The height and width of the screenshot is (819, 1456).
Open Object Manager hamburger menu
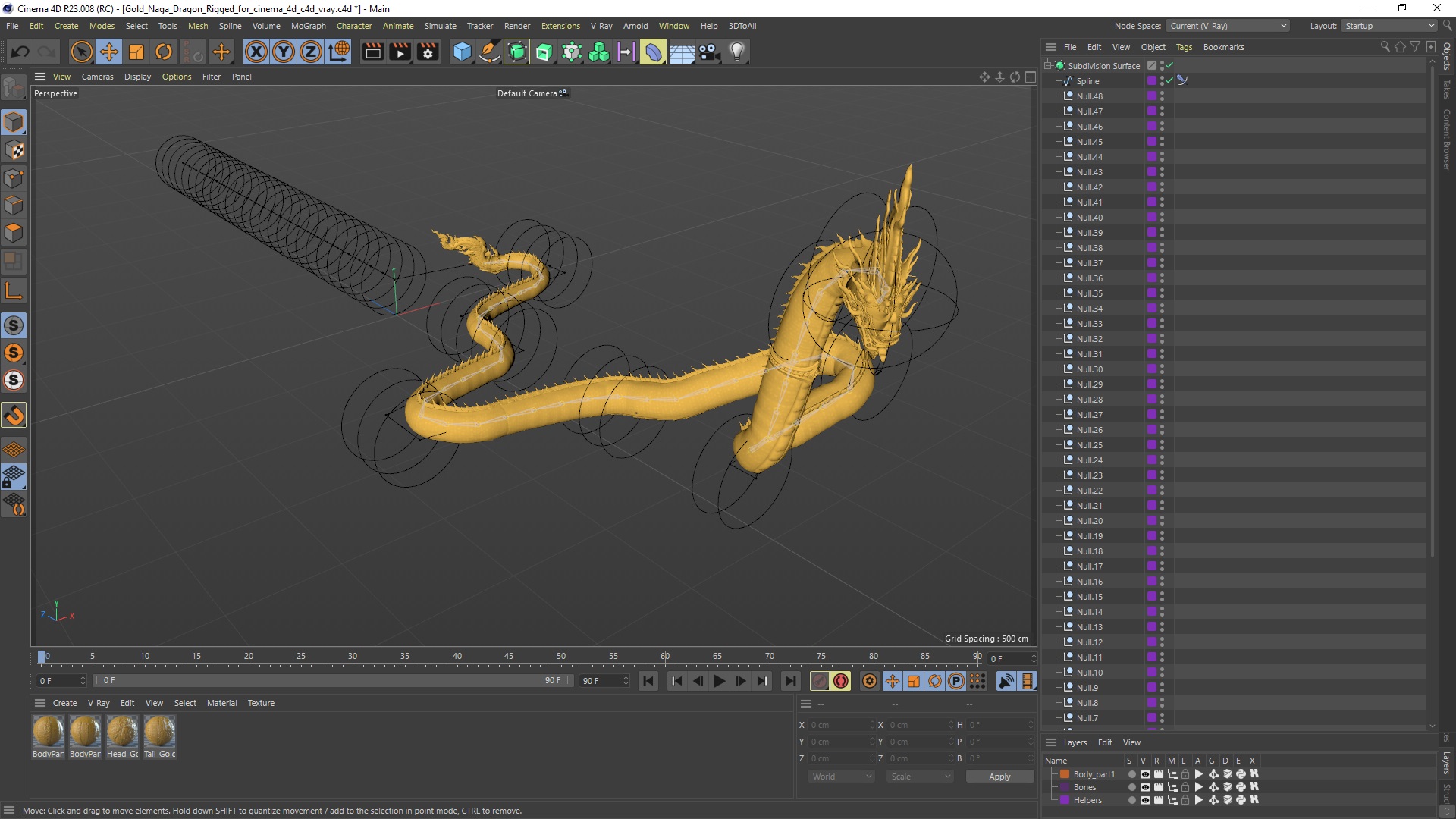[1051, 47]
